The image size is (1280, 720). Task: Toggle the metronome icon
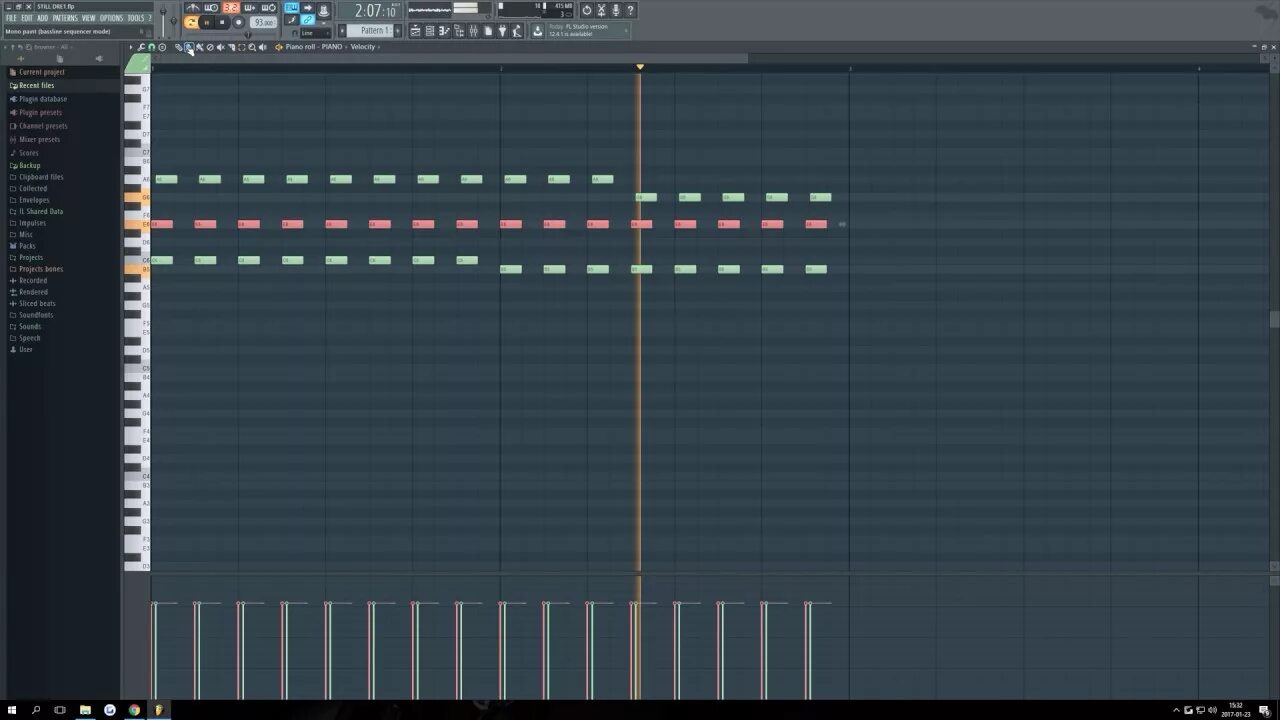click(x=192, y=8)
